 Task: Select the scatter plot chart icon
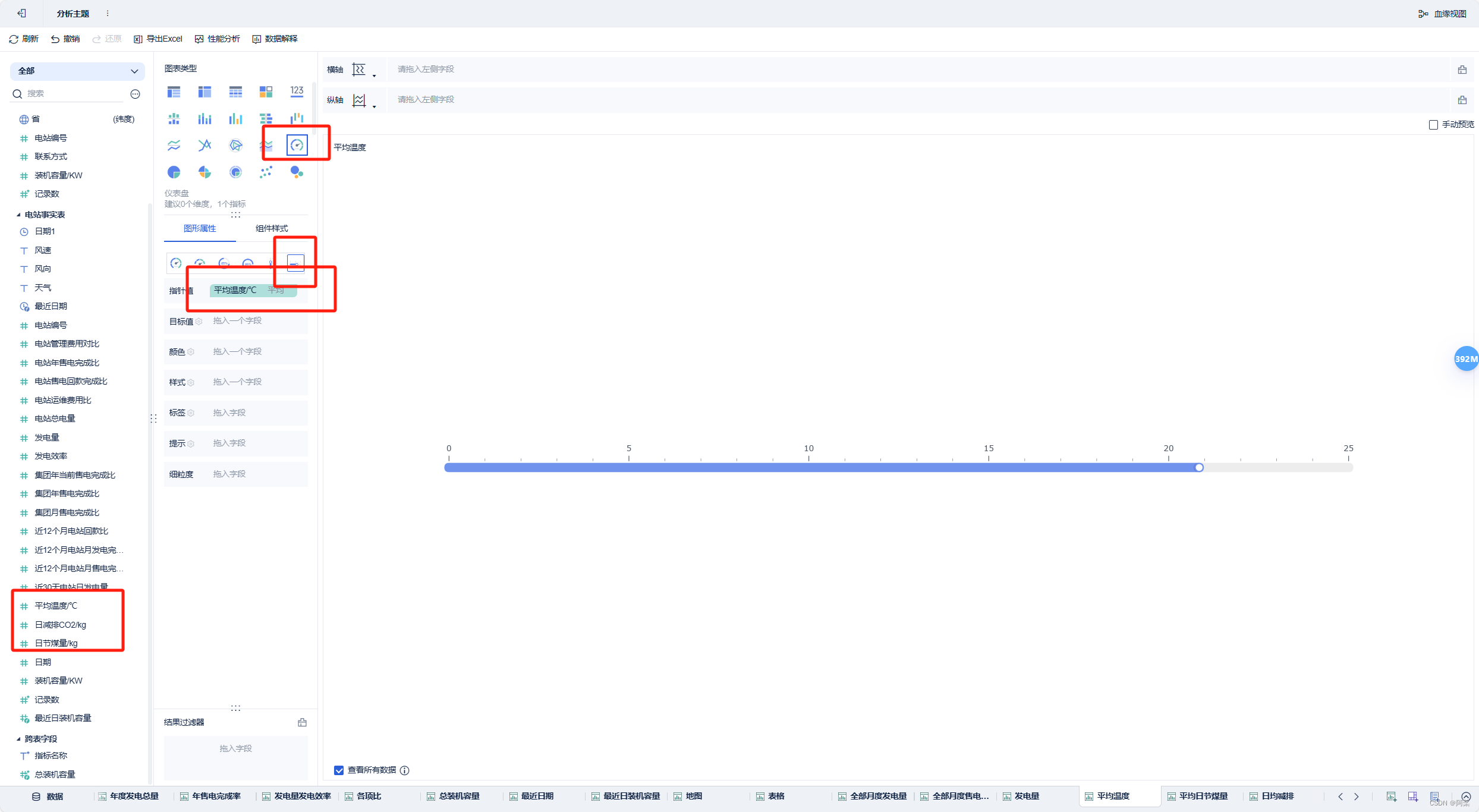click(266, 172)
